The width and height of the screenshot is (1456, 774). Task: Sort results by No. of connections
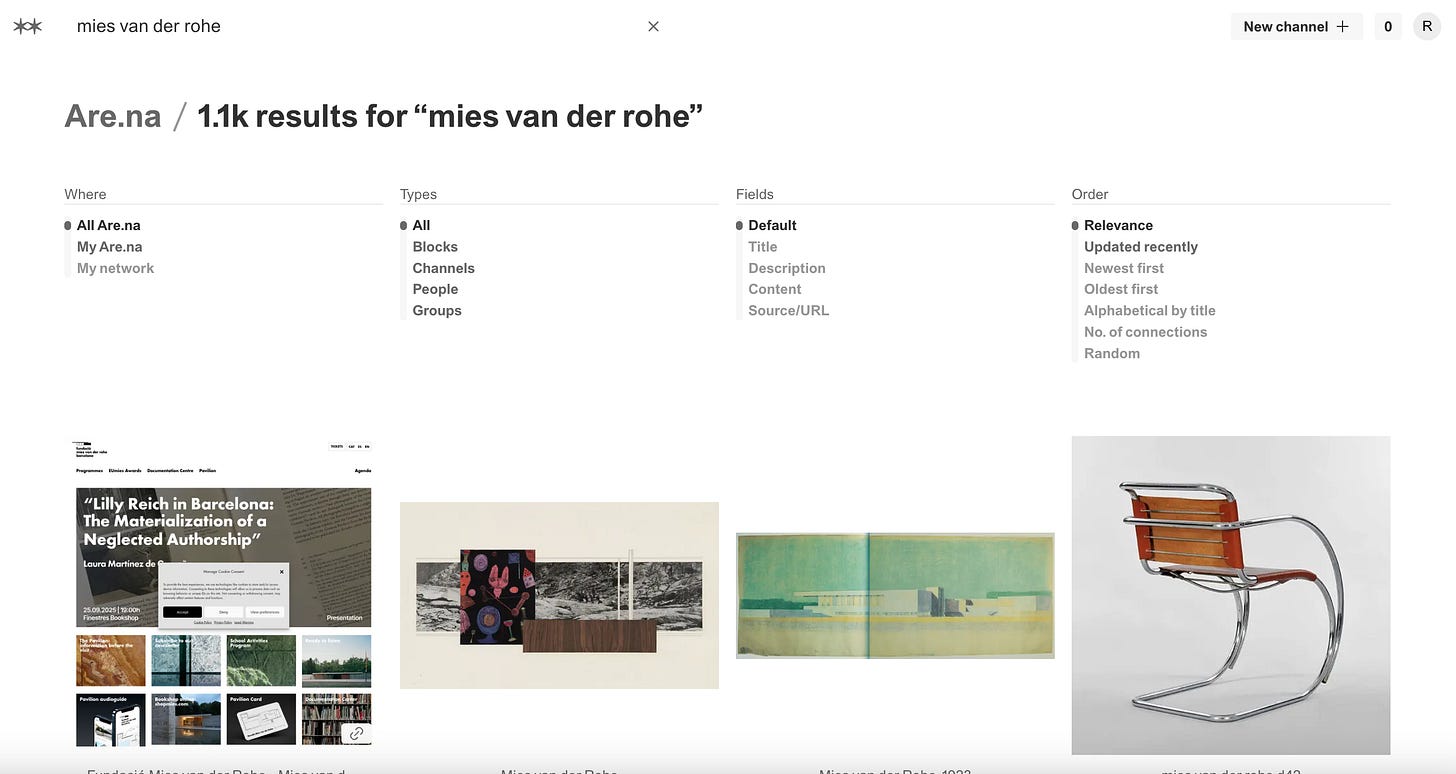(1146, 332)
